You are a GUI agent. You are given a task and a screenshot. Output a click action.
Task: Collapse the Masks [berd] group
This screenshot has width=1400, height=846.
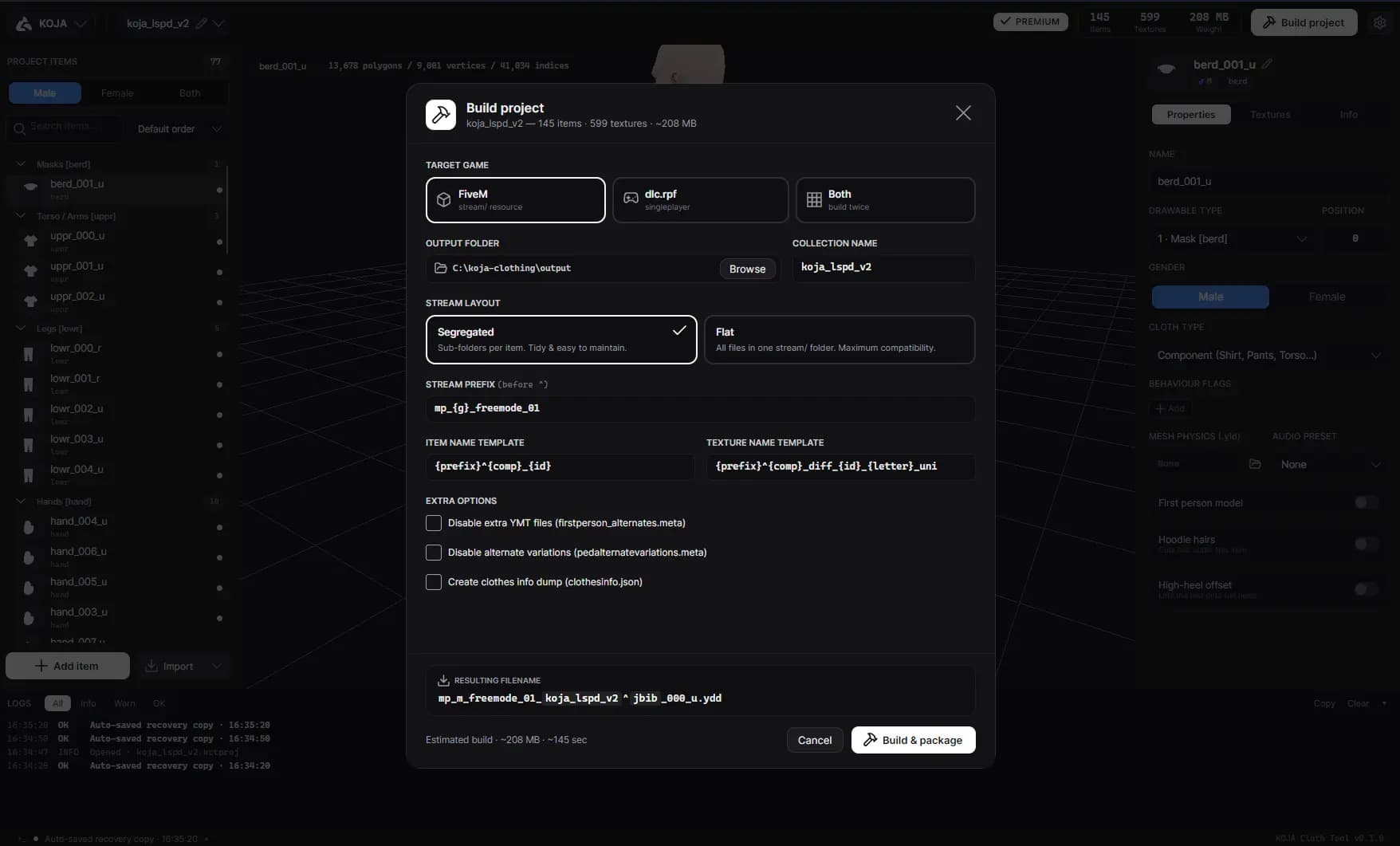point(21,163)
